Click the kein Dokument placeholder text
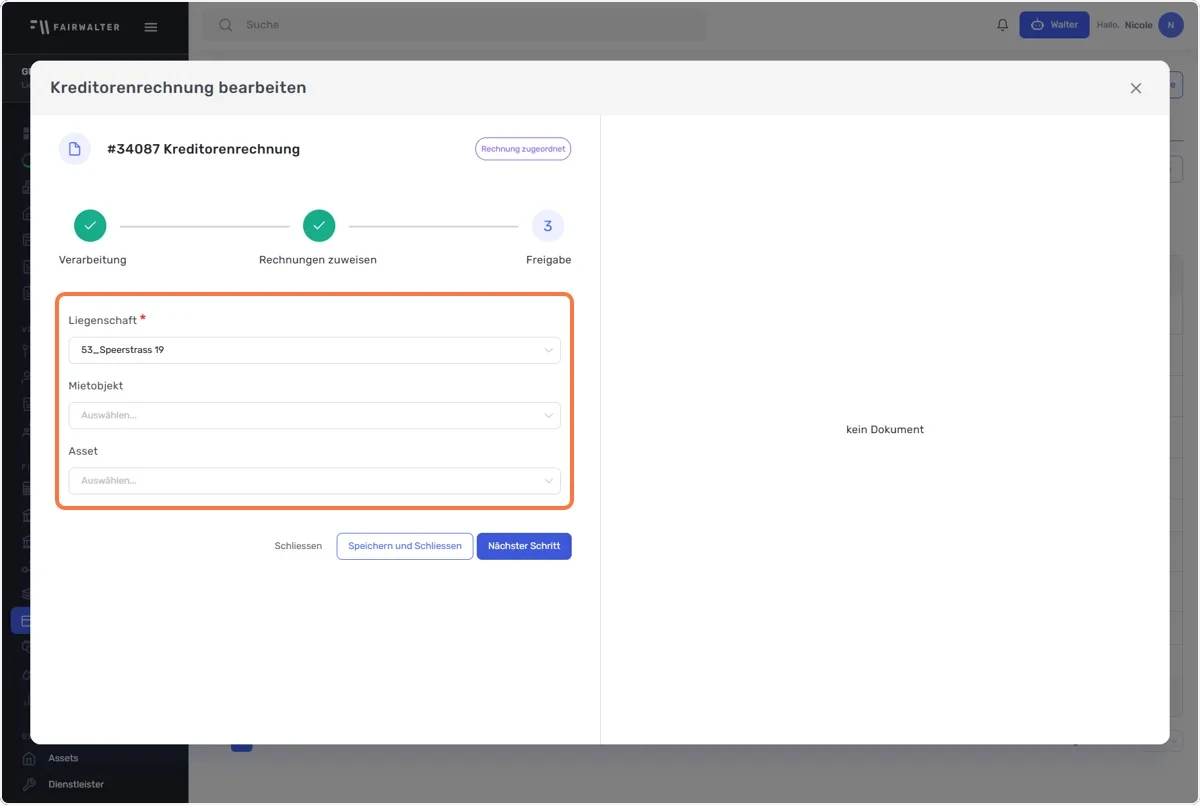1200x805 pixels. [885, 430]
